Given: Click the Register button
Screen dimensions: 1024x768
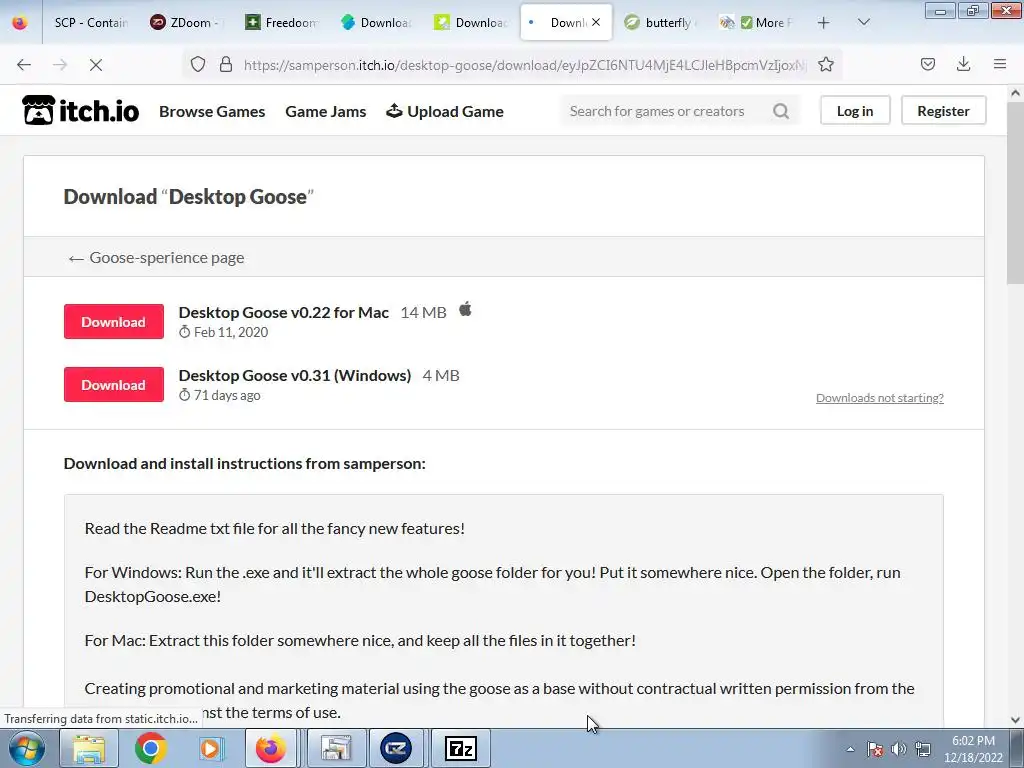Looking at the screenshot, I should (943, 110).
